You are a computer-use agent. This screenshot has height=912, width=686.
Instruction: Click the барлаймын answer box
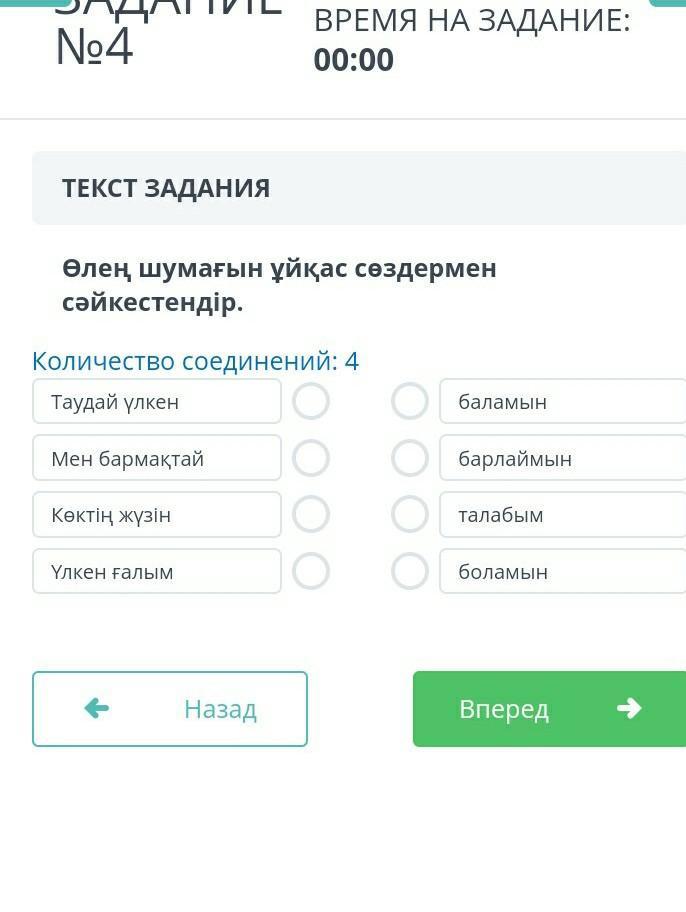point(562,459)
